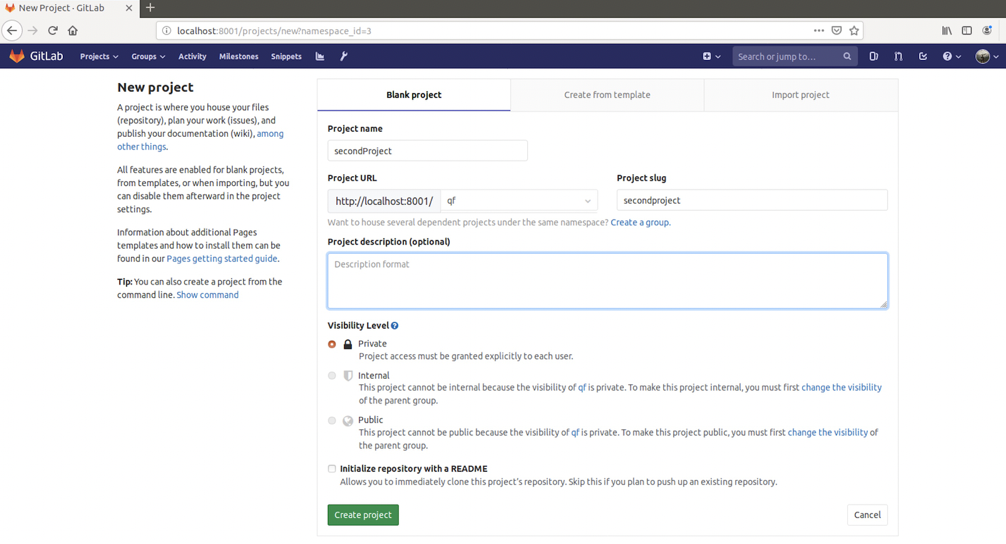Image resolution: width=1006 pixels, height=544 pixels.
Task: Bookmark page with star icon
Action: pyautogui.click(x=854, y=30)
